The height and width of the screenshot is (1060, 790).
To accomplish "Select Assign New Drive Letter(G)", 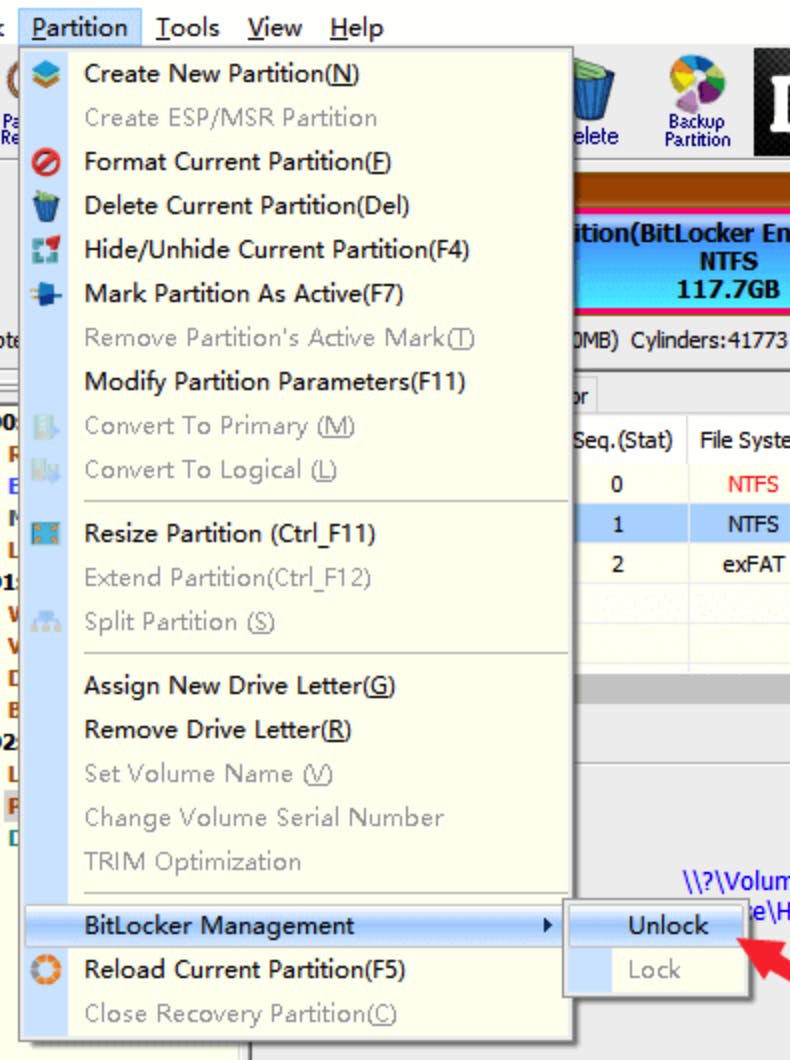I will [x=240, y=685].
